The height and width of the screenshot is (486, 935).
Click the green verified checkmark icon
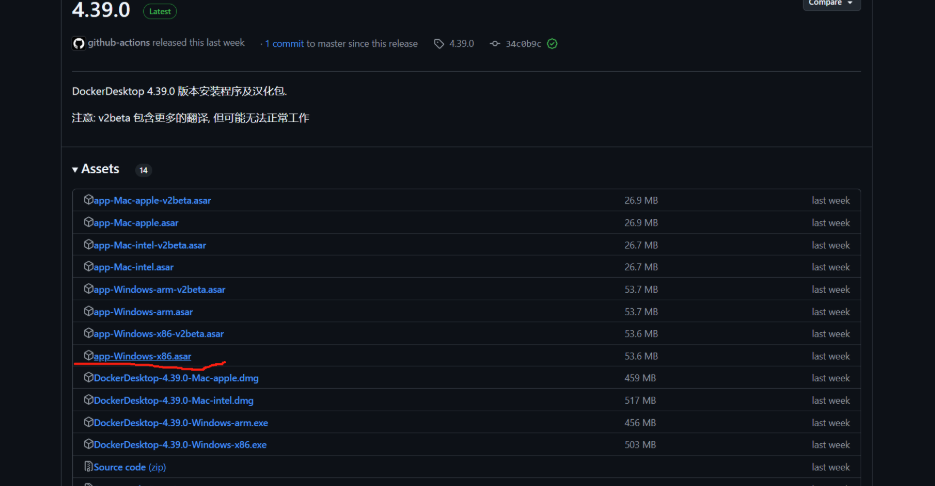point(552,44)
